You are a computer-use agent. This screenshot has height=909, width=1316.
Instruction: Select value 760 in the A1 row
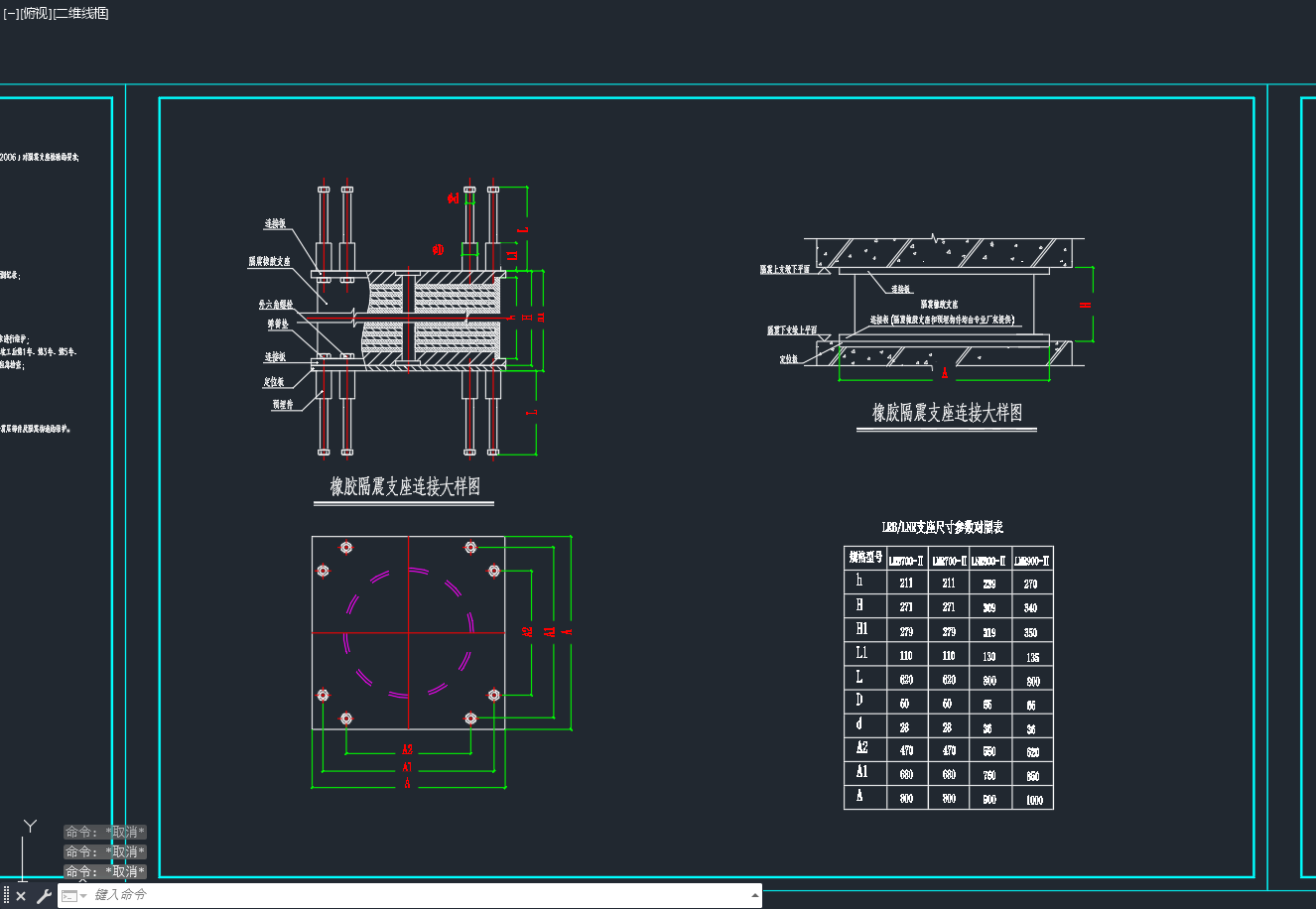tap(989, 776)
